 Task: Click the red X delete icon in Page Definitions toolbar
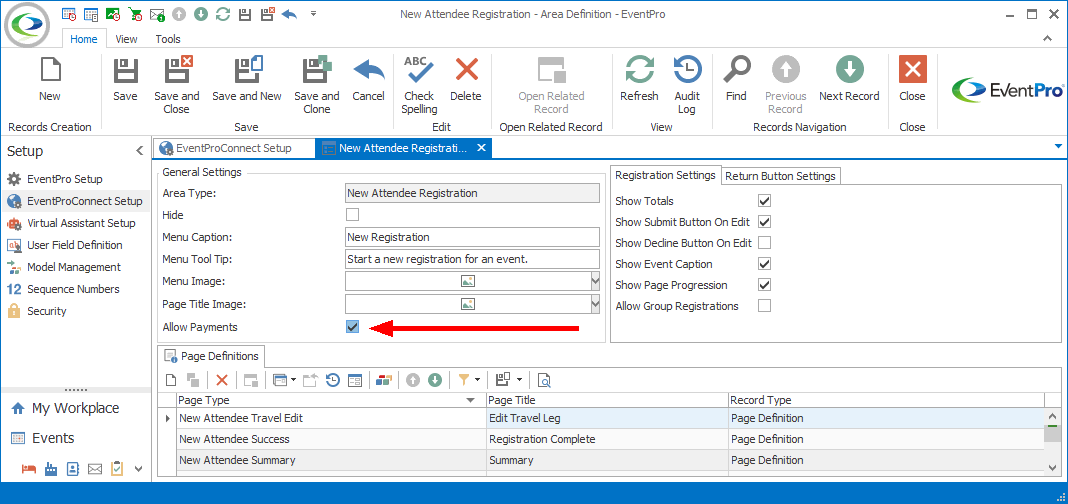pos(221,380)
